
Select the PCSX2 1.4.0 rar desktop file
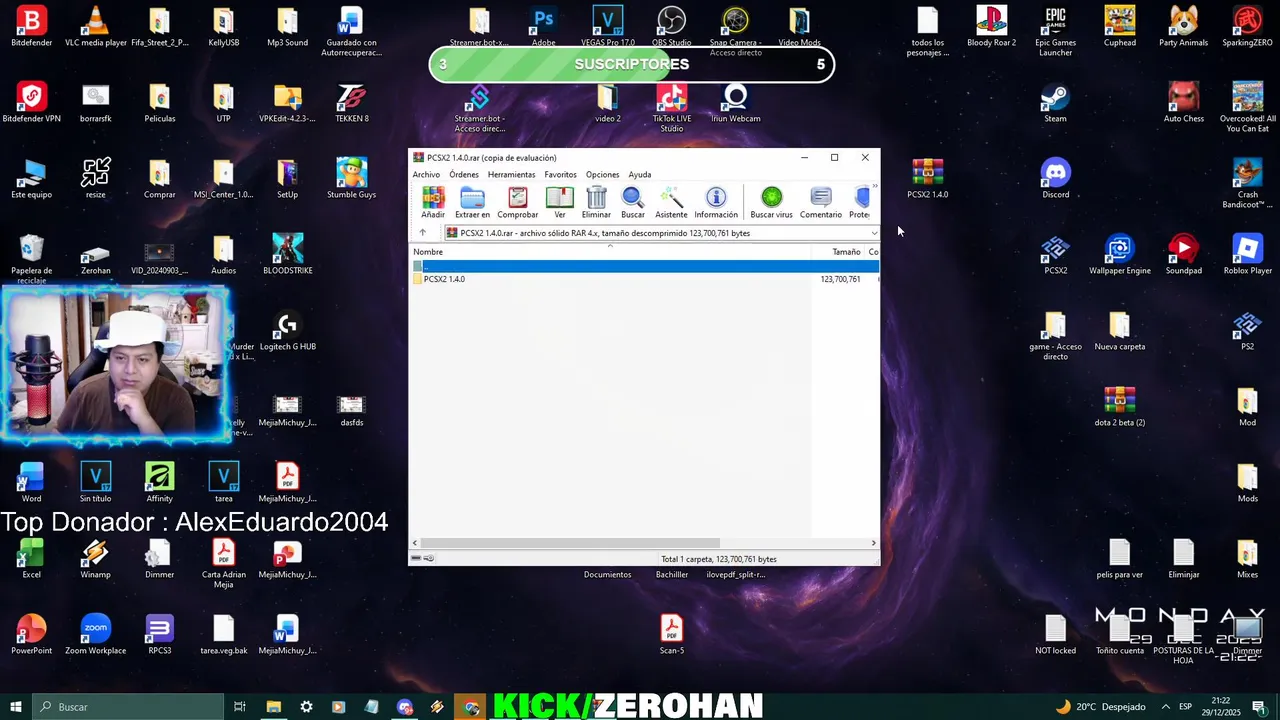(927, 179)
